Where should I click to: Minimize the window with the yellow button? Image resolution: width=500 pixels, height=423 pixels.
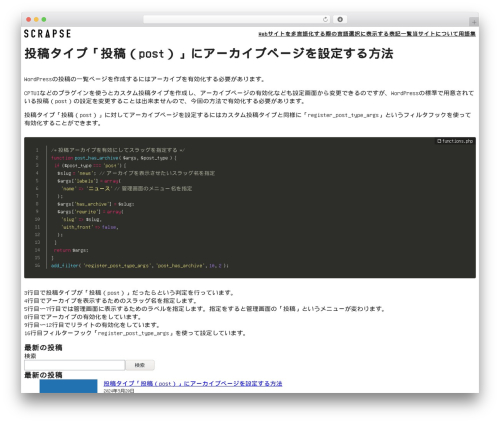[x=36, y=19]
